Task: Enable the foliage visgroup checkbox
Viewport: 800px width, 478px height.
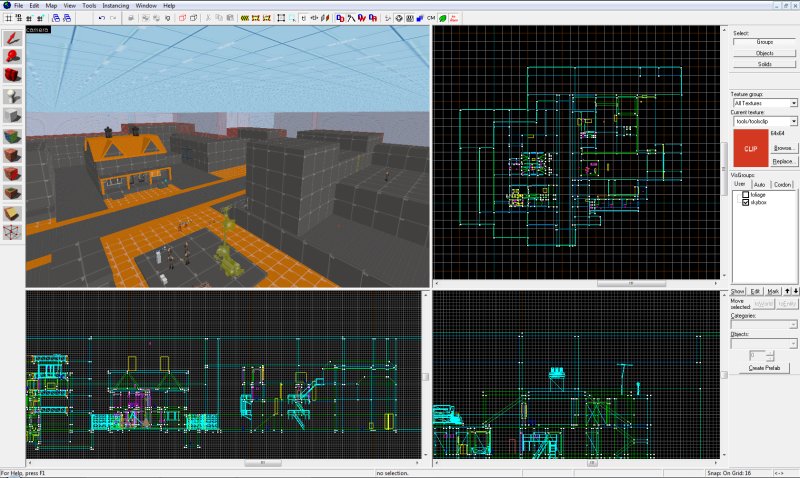Action: [x=745, y=194]
